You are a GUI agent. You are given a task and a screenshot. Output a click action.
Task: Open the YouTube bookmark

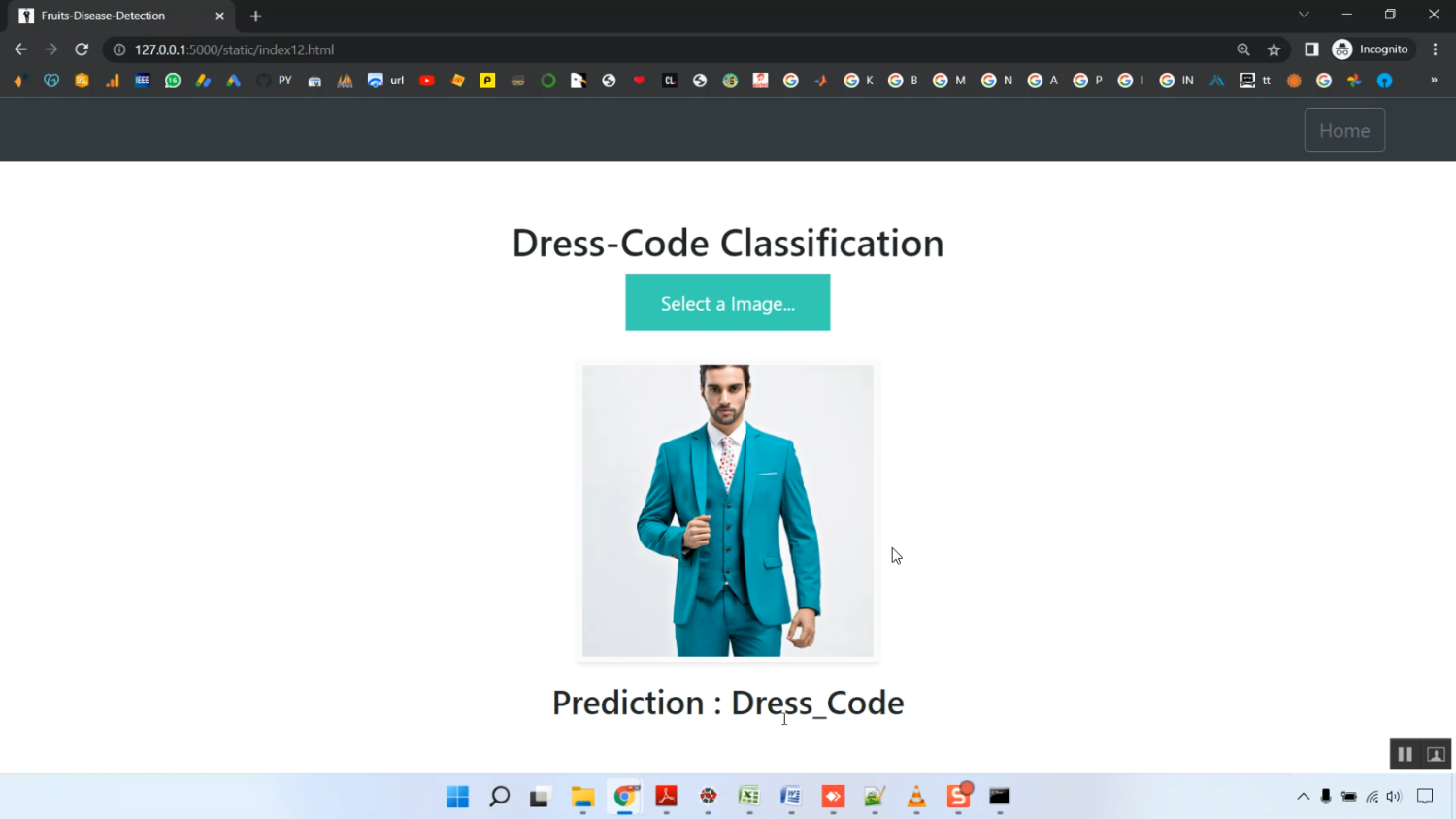tap(427, 81)
